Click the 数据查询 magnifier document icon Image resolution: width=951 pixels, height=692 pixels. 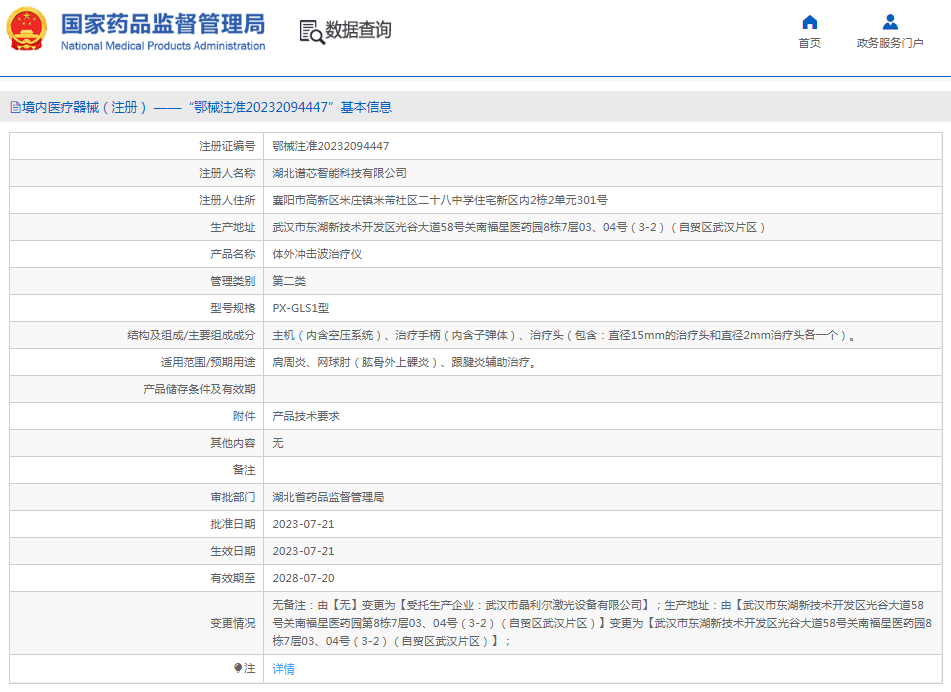coord(312,31)
